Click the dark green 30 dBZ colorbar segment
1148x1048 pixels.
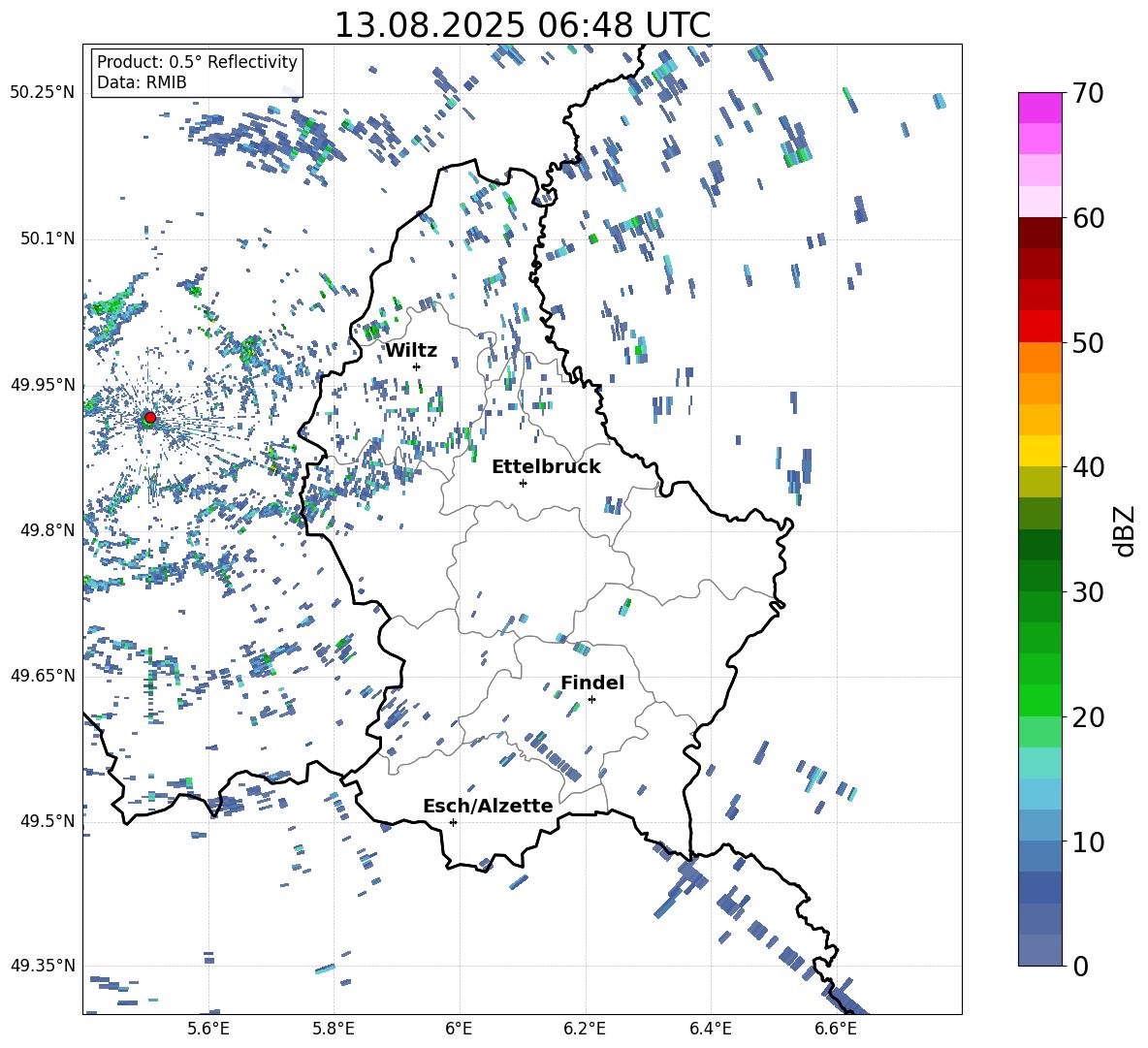[1039, 576]
